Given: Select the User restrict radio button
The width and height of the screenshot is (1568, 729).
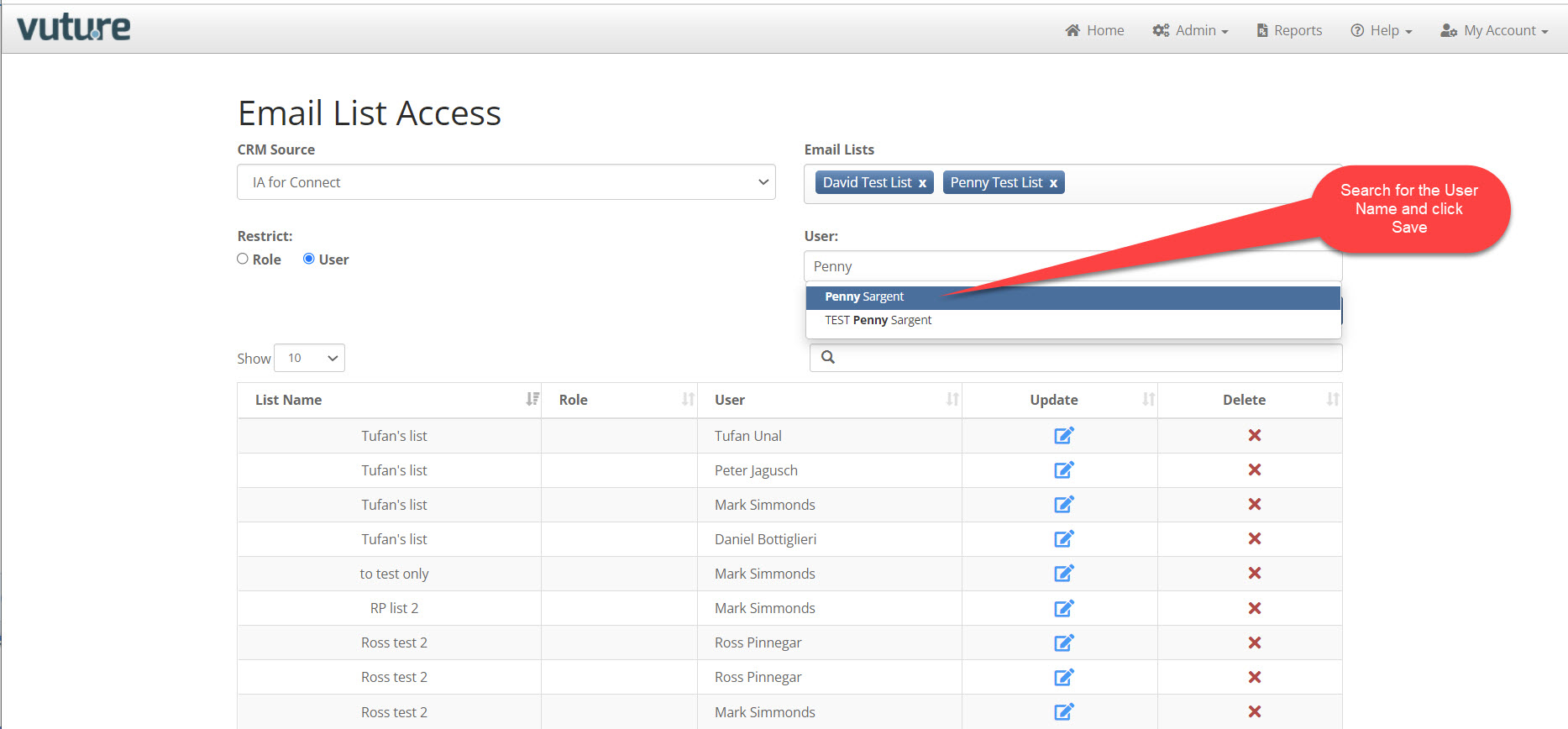Looking at the screenshot, I should click(x=309, y=259).
